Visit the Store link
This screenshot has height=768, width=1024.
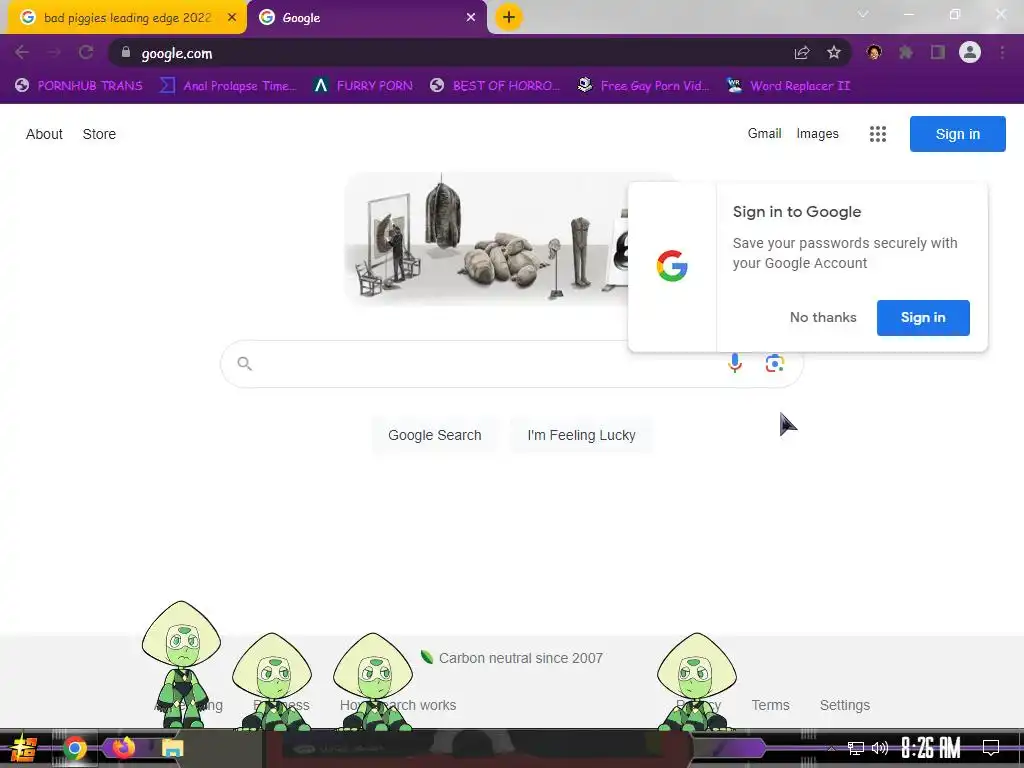click(x=99, y=134)
